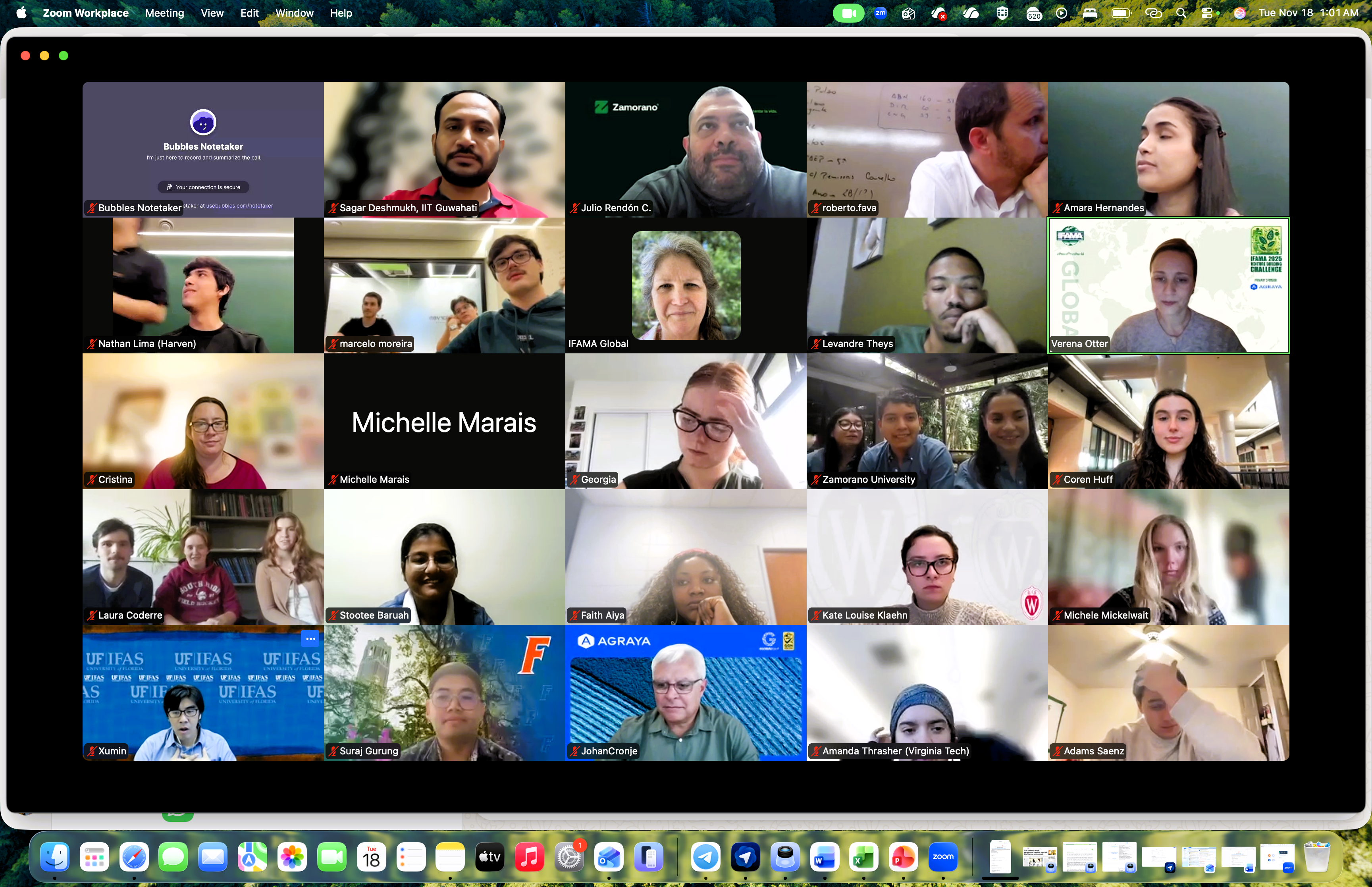Open the Microsoft Excel dock icon

click(863, 857)
